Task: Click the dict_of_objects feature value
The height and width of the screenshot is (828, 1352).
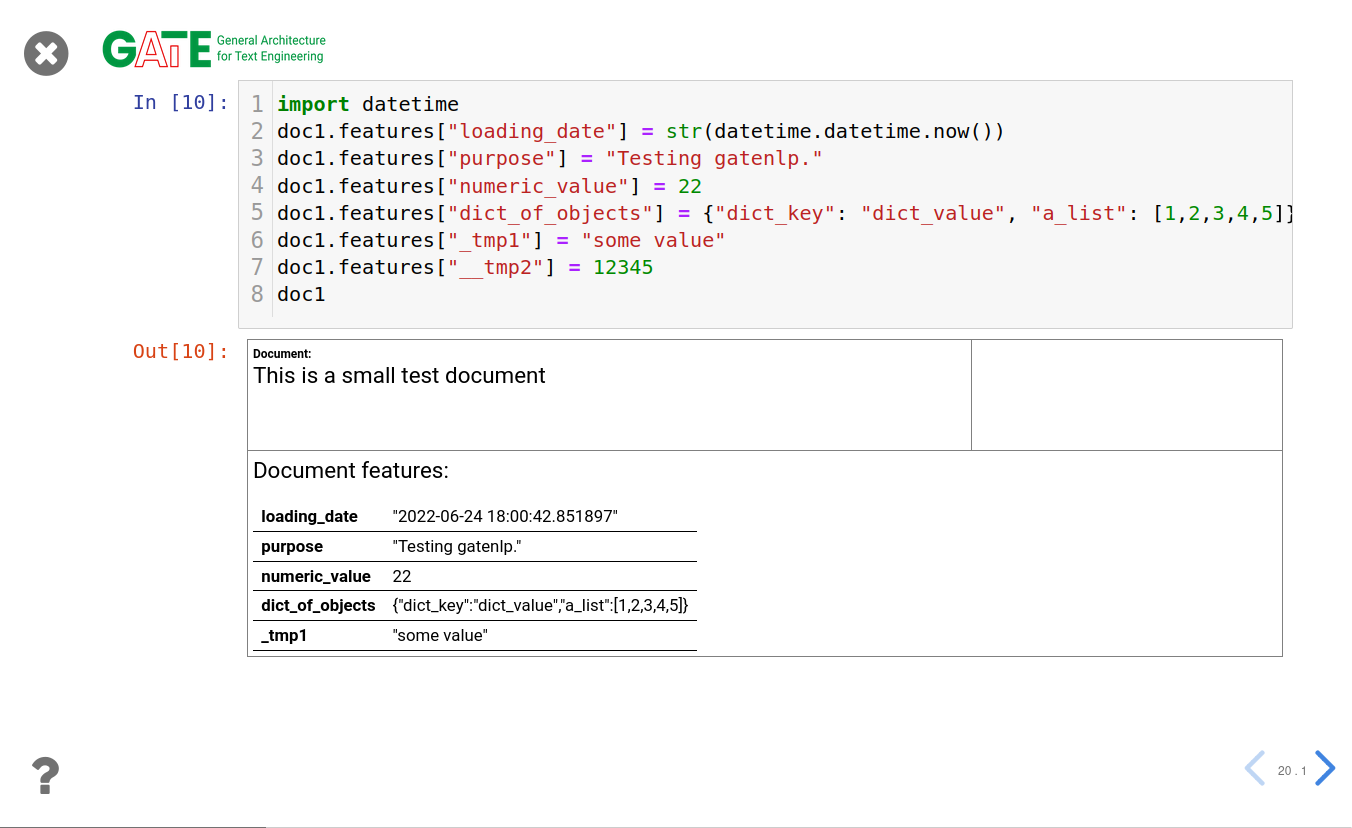Action: 540,606
